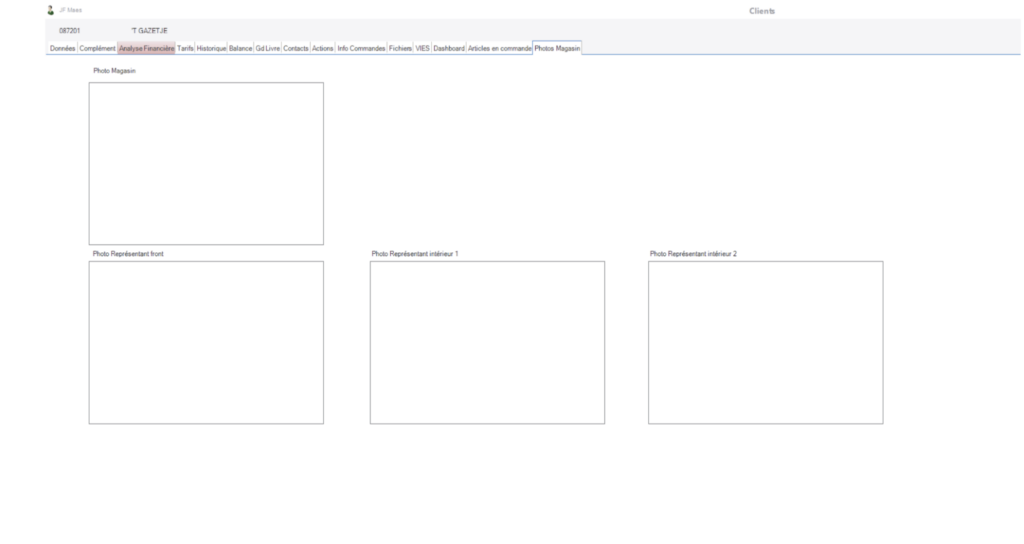Open the VIES tab
Viewport: 1024px width, 544px height.
[x=422, y=48]
